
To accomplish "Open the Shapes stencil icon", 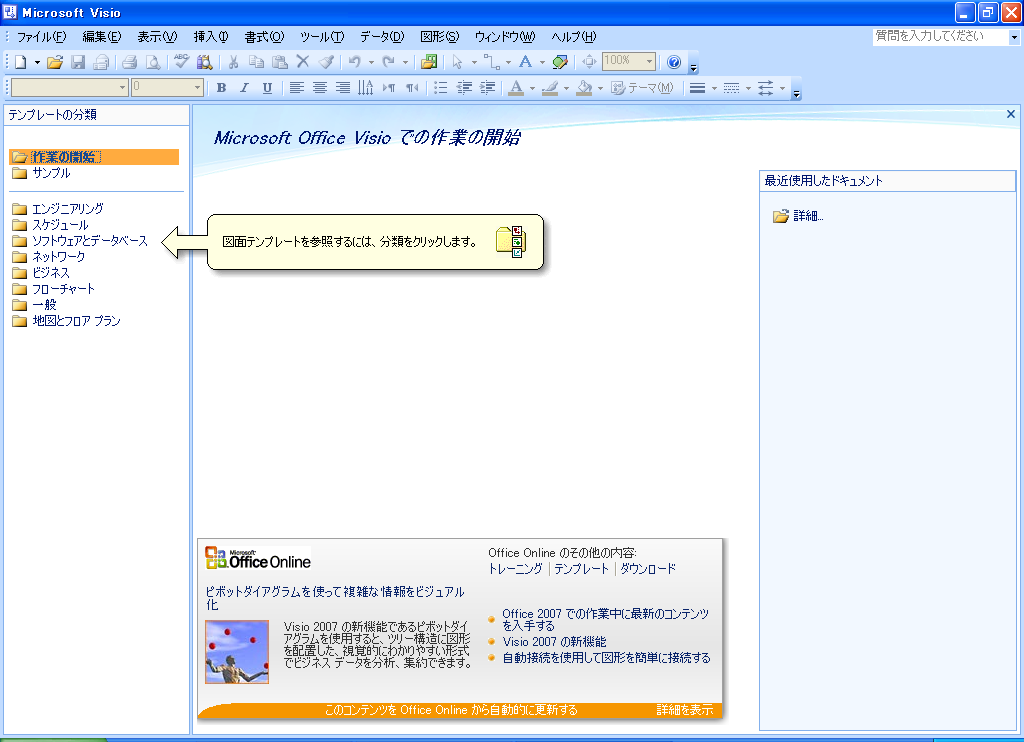I will pyautogui.click(x=429, y=62).
